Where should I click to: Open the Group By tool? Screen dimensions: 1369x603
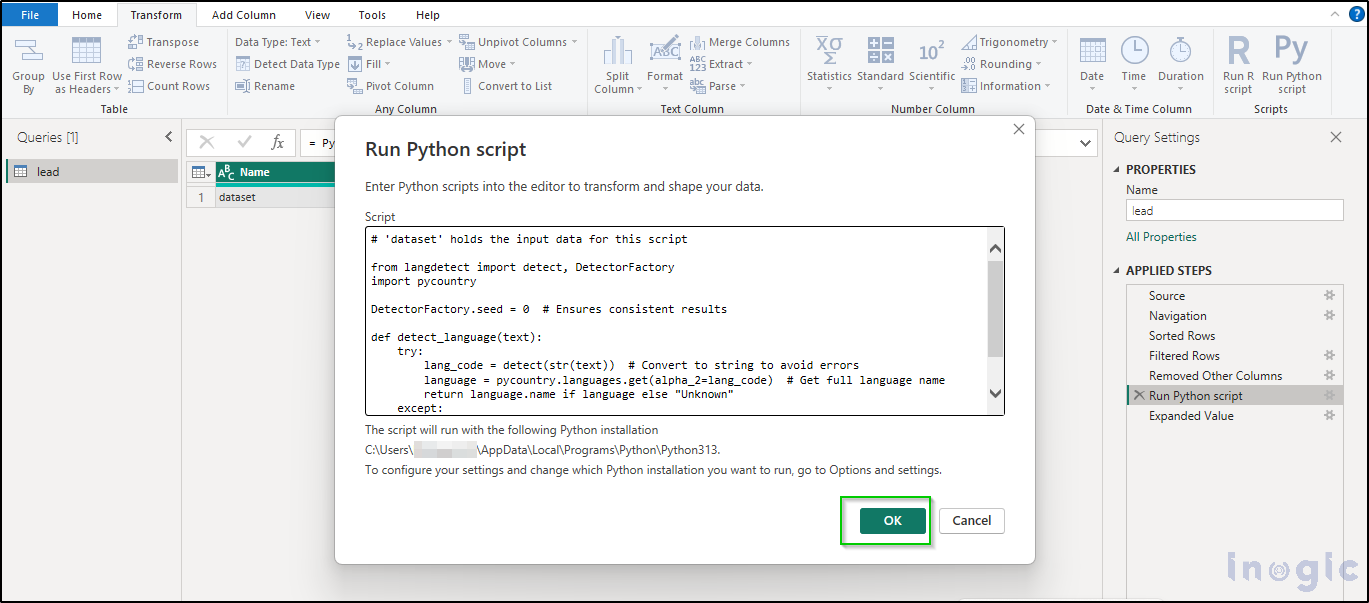[x=28, y=66]
